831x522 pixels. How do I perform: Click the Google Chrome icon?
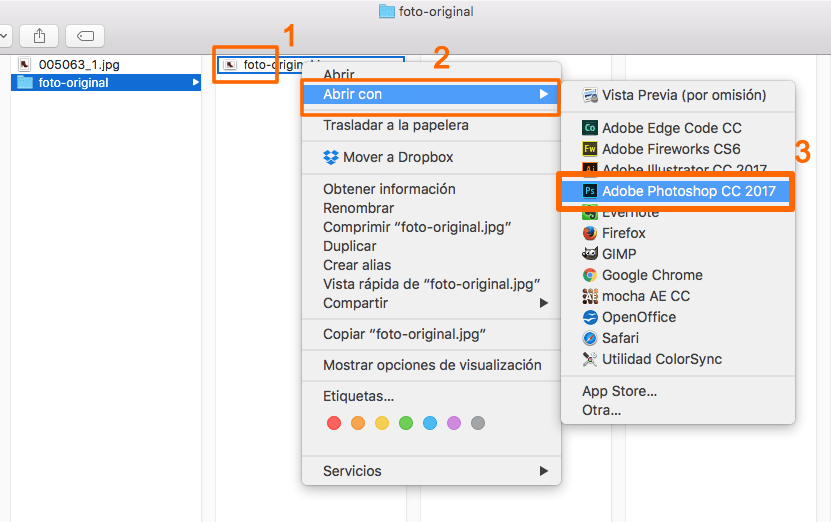[590, 275]
